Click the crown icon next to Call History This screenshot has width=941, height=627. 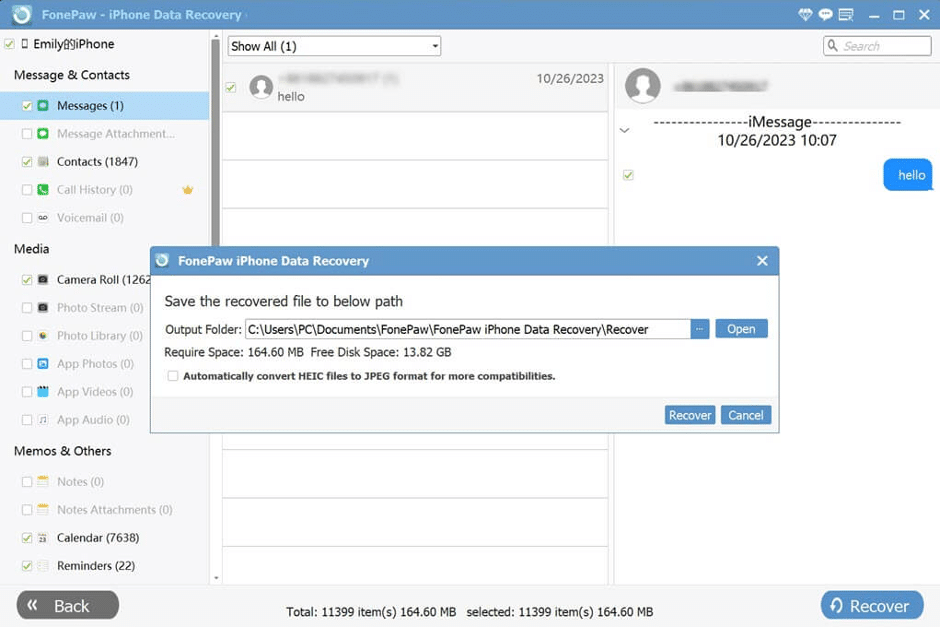[187, 189]
